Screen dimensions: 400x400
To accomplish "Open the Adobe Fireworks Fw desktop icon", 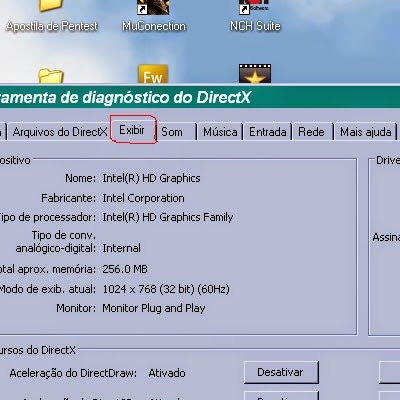I will point(153,74).
